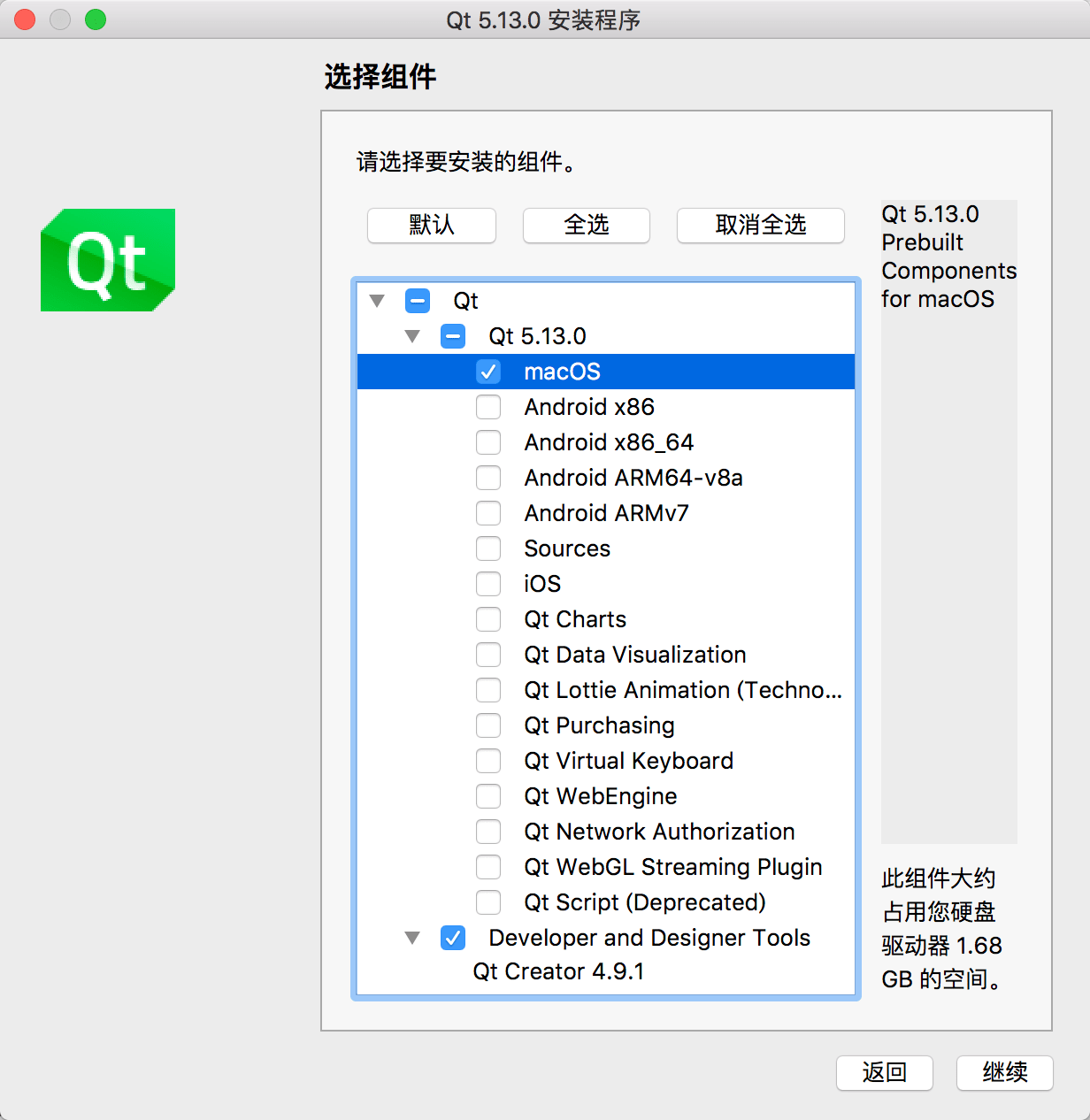
Task: Enable the Android x86 checkbox
Action: point(488,407)
